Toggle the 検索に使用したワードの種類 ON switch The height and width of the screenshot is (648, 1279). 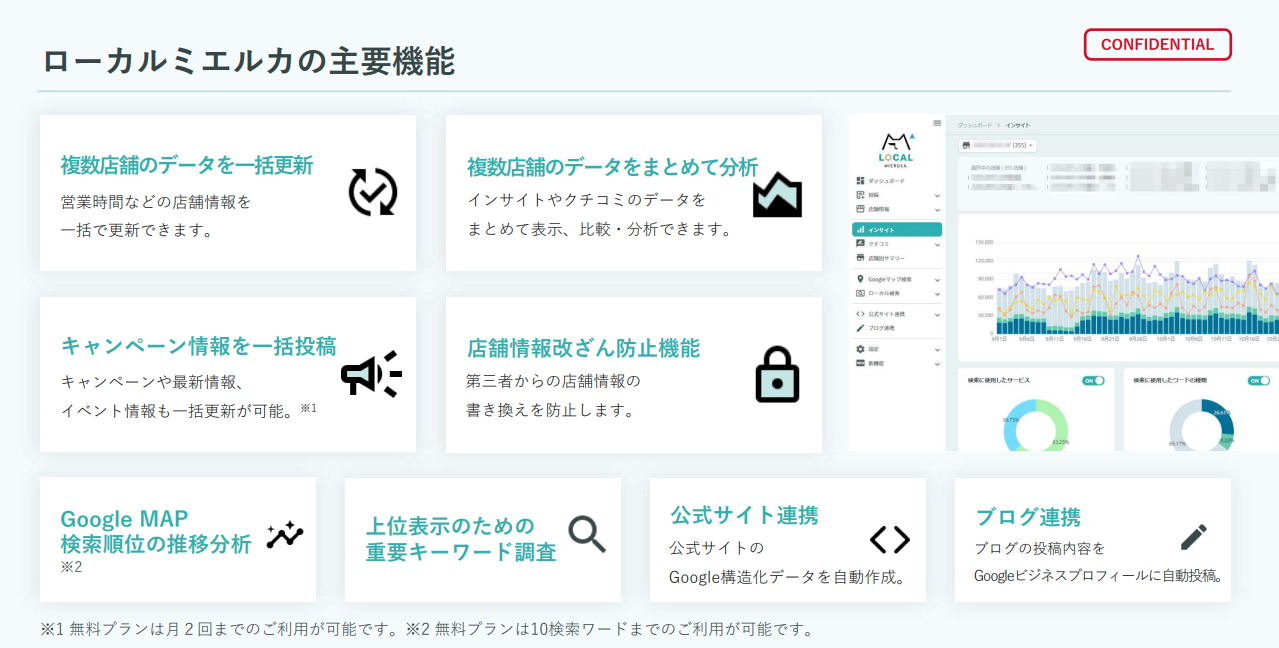(x=1258, y=380)
